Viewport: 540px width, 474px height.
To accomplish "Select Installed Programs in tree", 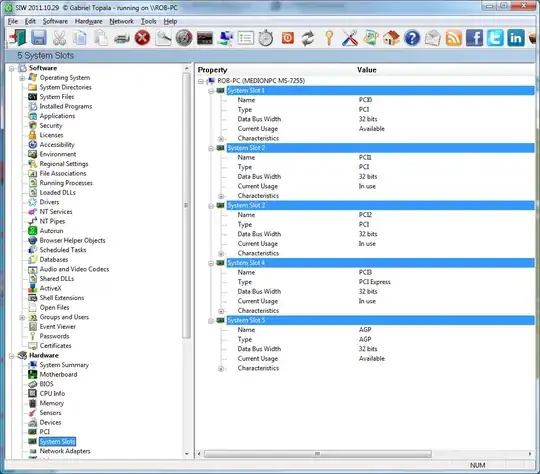I will pos(66,106).
